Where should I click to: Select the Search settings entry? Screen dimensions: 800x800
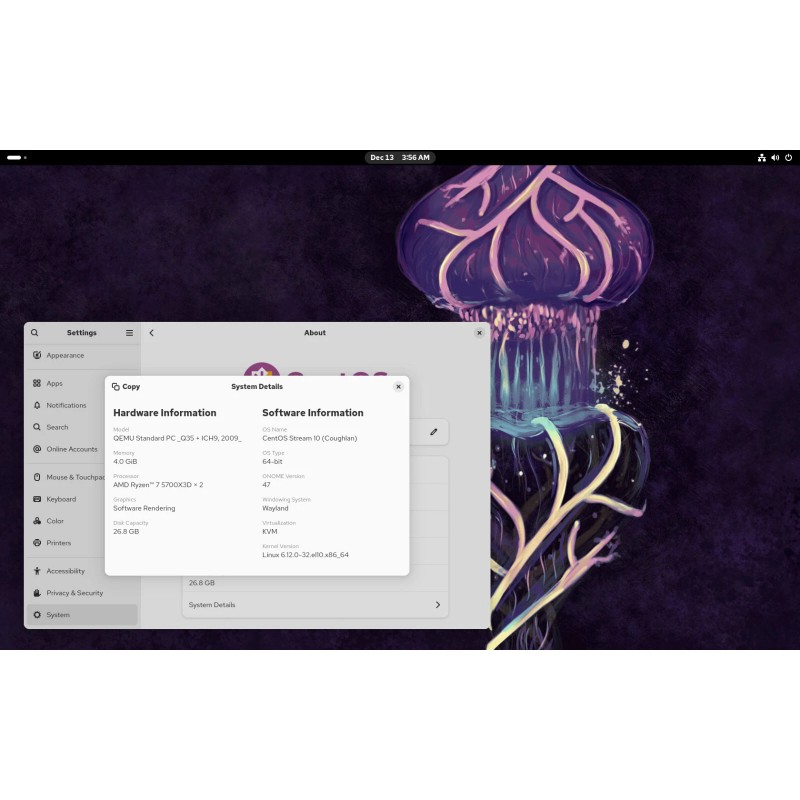pyautogui.click(x=57, y=427)
